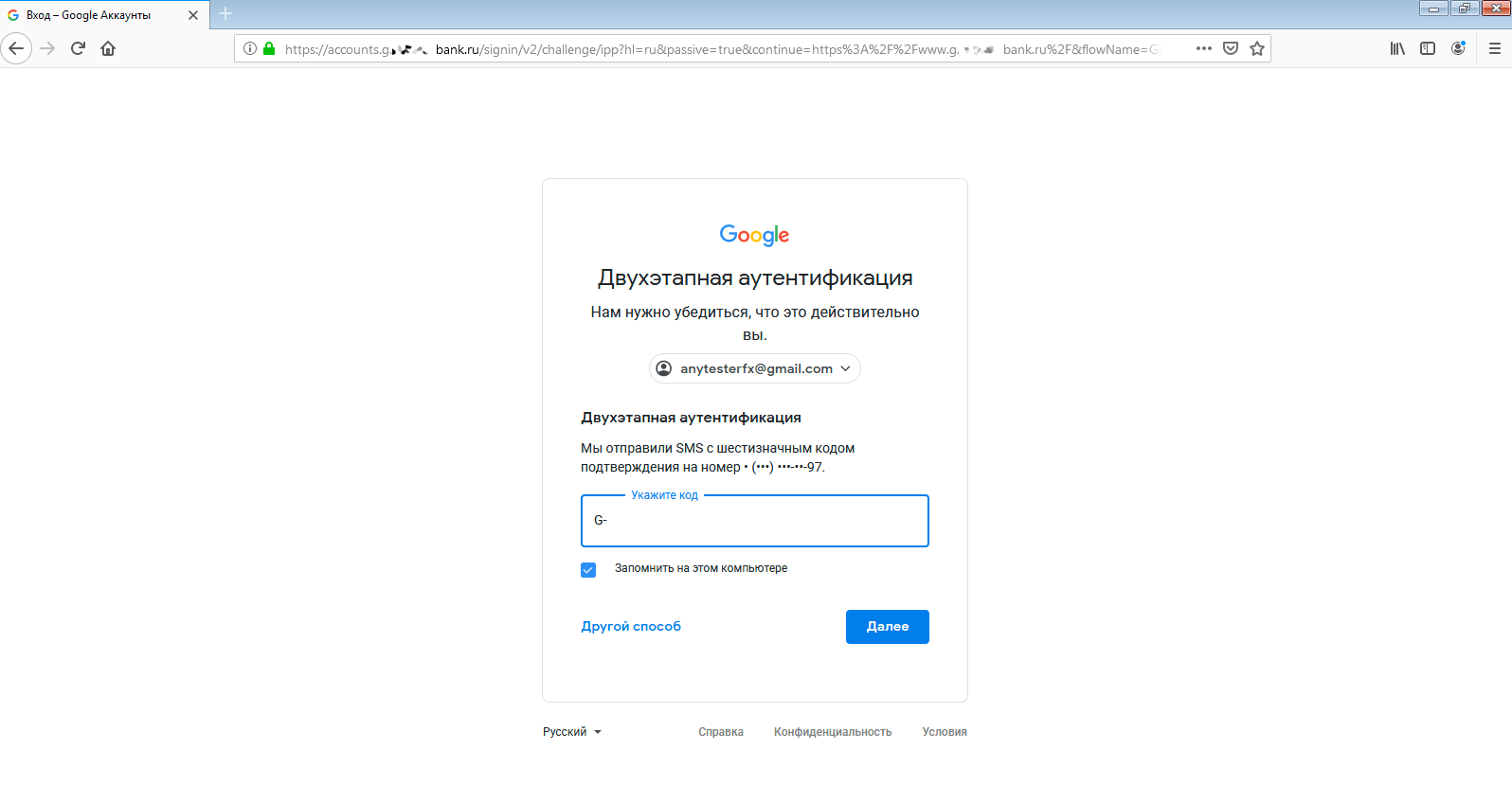The height and width of the screenshot is (786, 1512).
Task: Focus the Укажите код input field
Action: point(755,521)
